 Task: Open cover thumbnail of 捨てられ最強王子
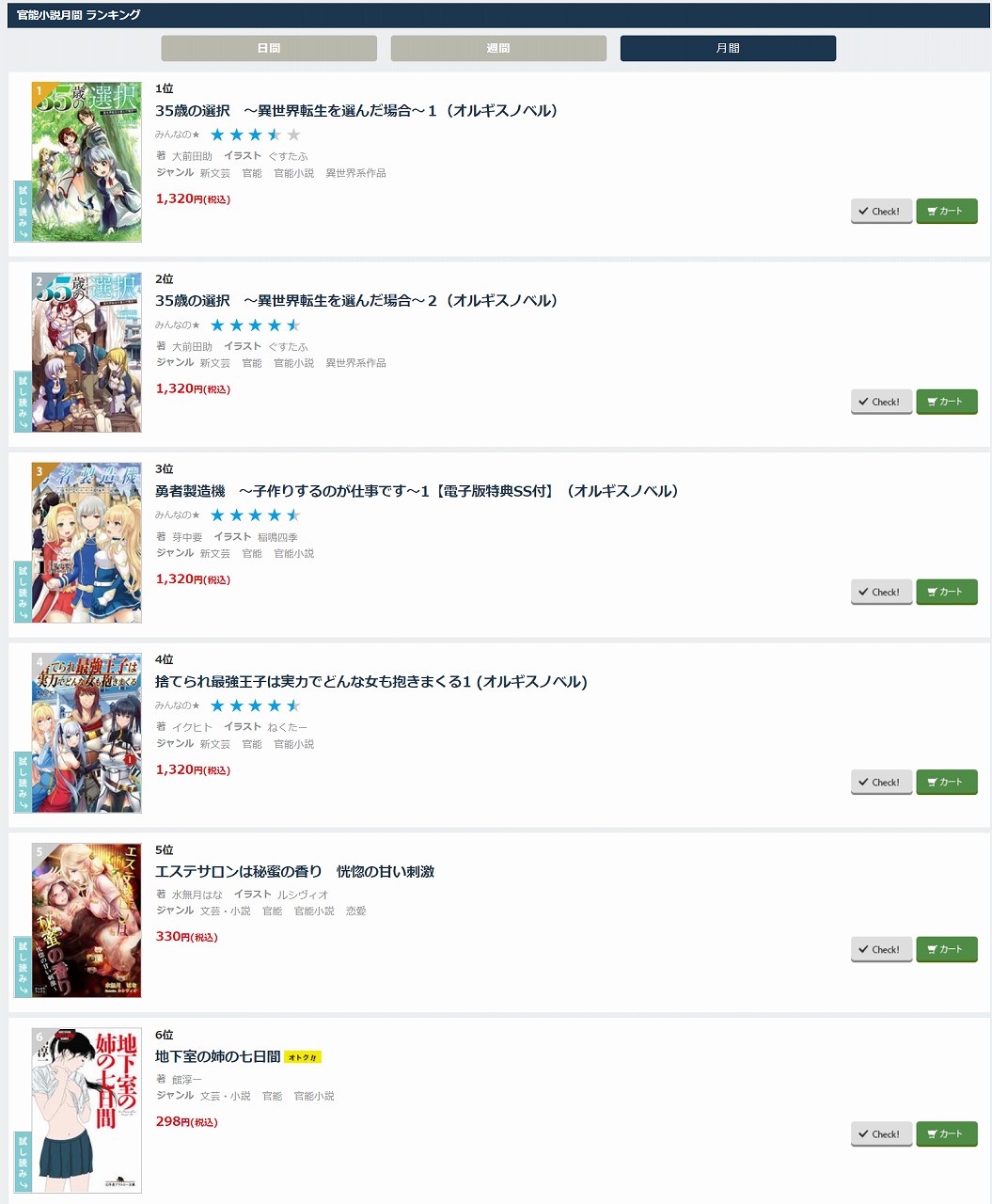87,733
